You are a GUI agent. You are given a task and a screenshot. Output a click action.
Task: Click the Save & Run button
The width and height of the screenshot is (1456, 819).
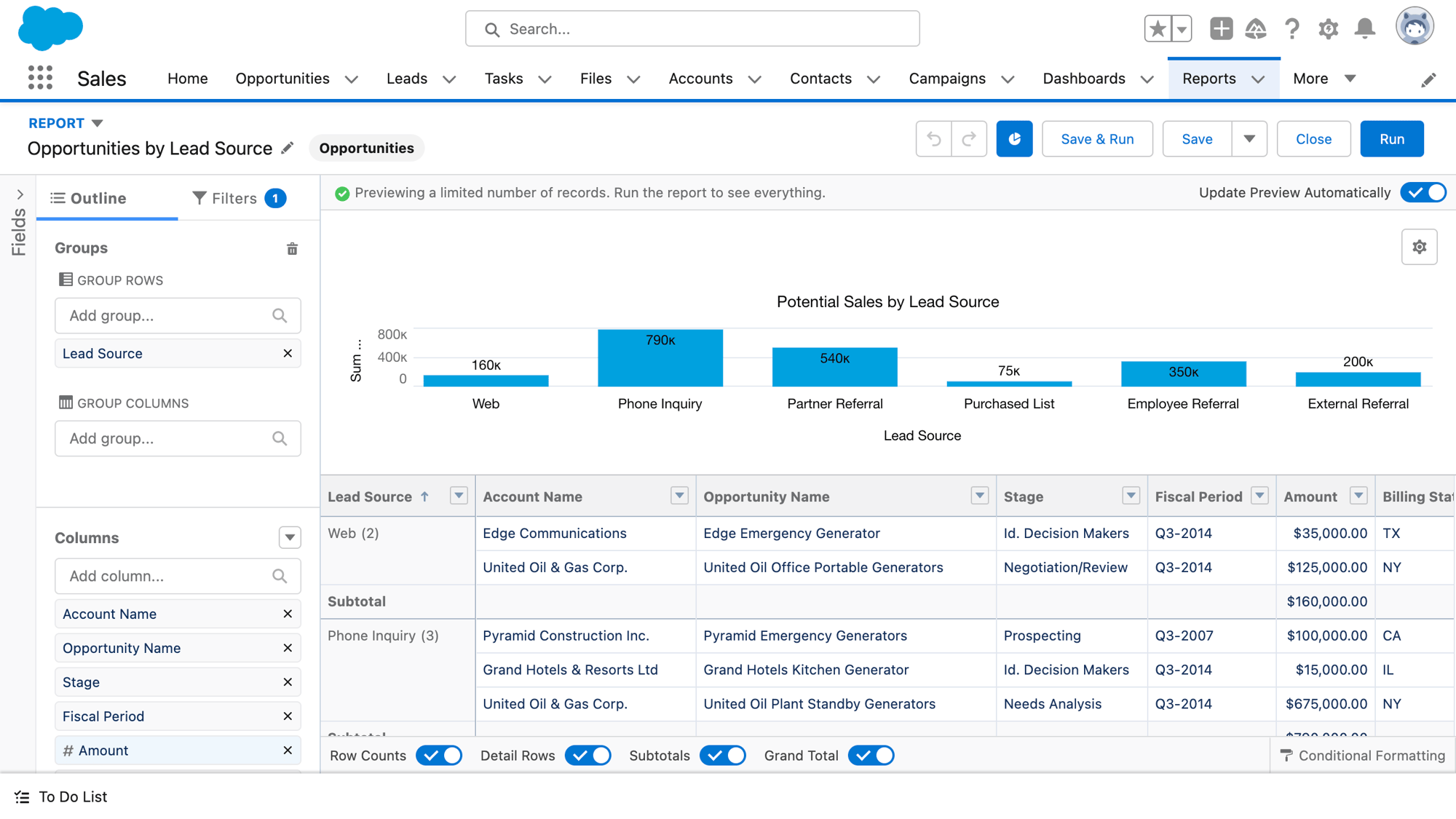click(1097, 139)
